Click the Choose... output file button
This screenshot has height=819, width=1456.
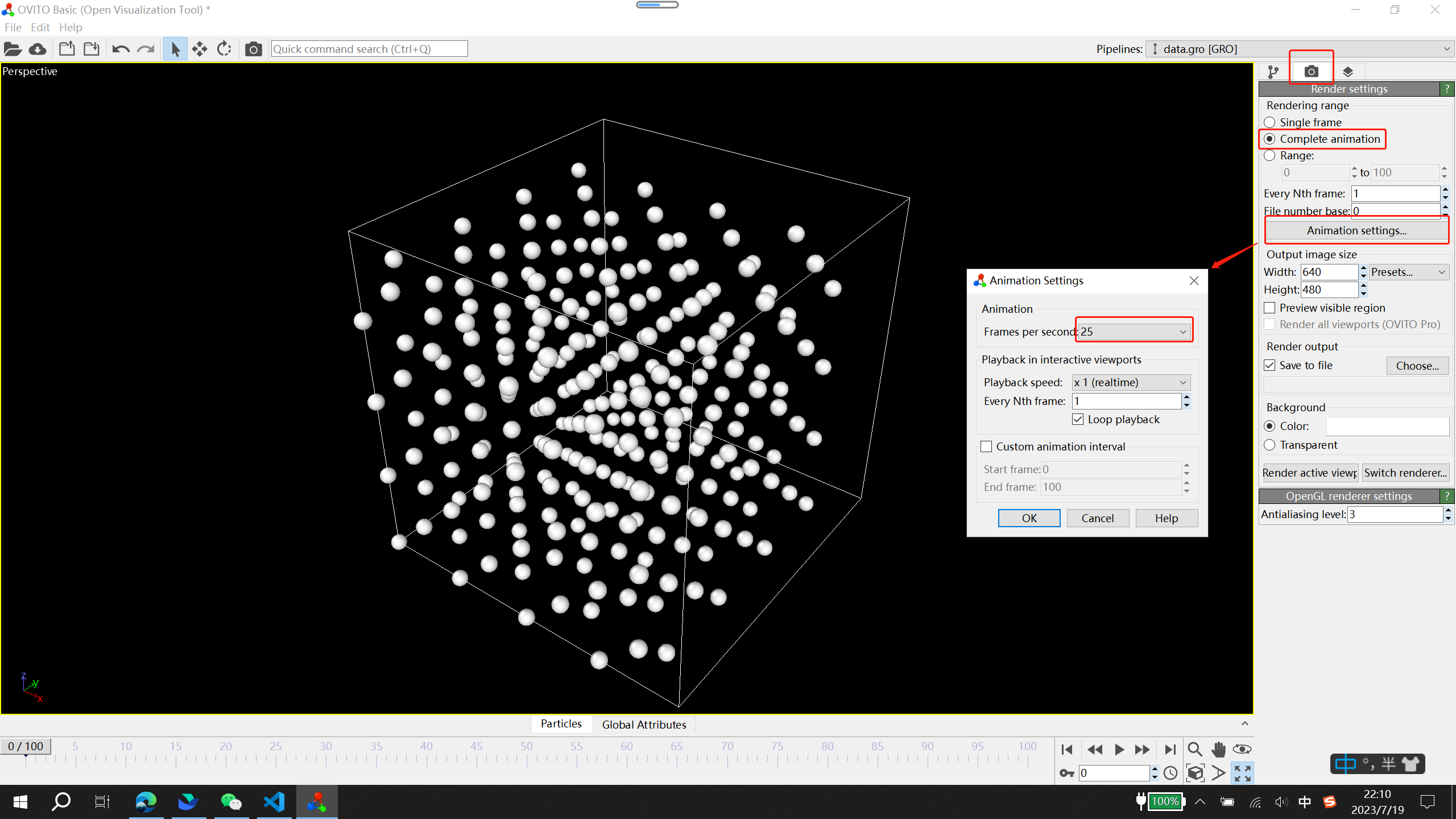point(1417,366)
